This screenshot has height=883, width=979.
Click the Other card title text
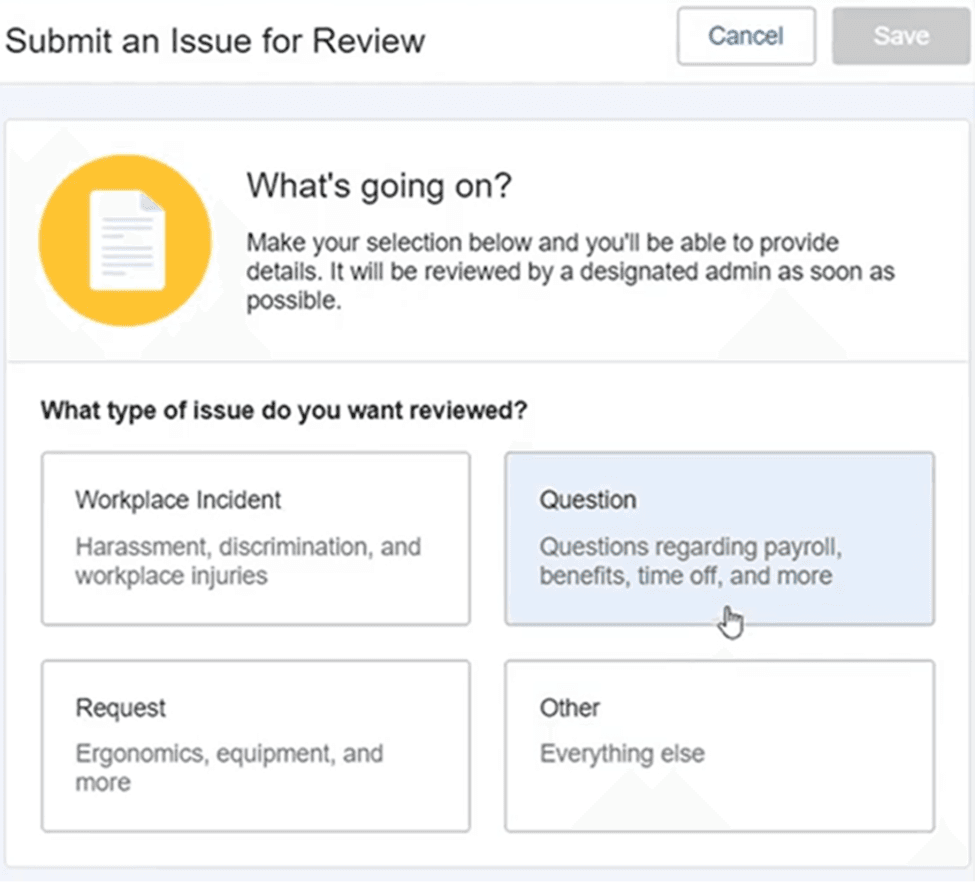(x=569, y=708)
